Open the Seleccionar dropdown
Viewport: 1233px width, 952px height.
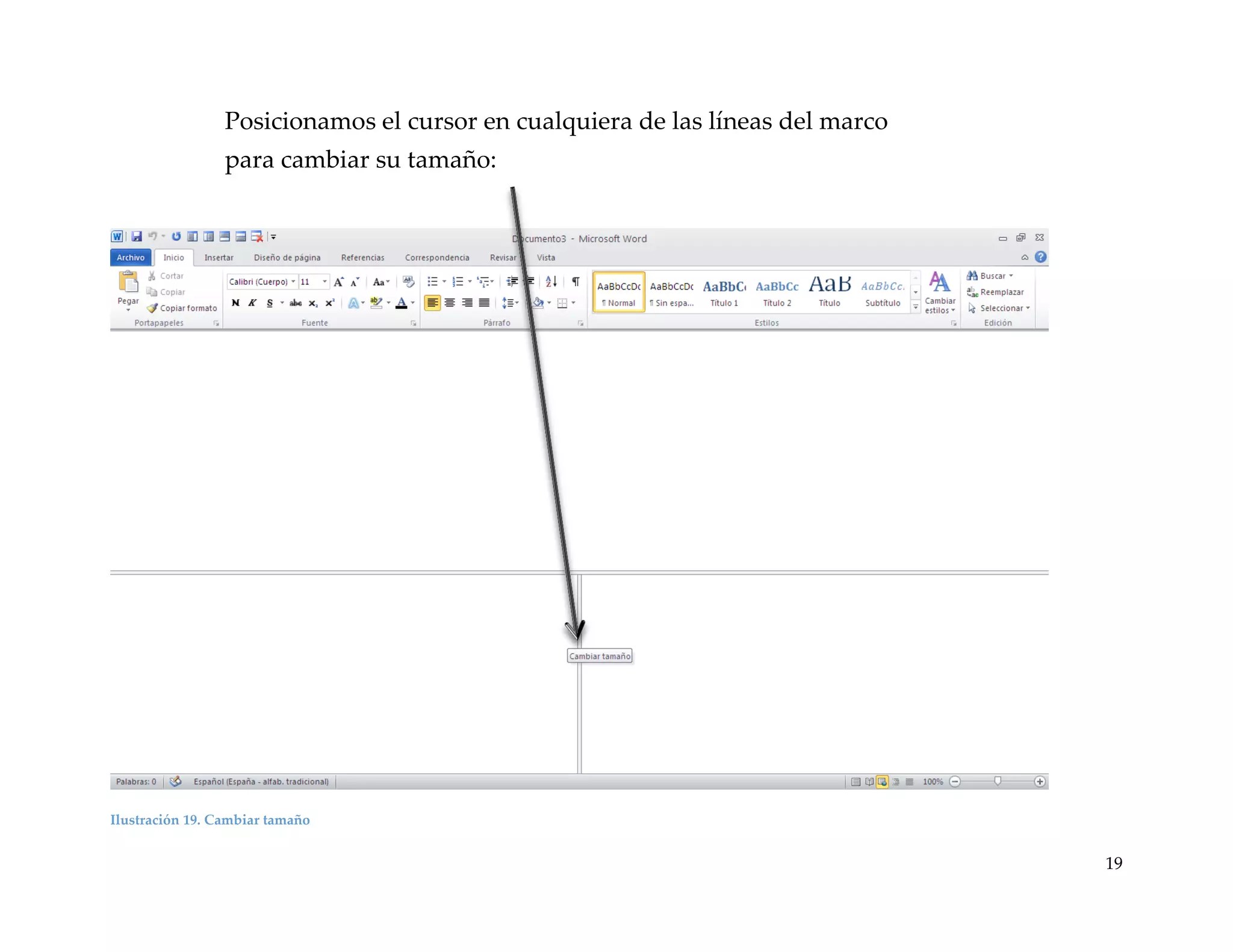click(999, 308)
